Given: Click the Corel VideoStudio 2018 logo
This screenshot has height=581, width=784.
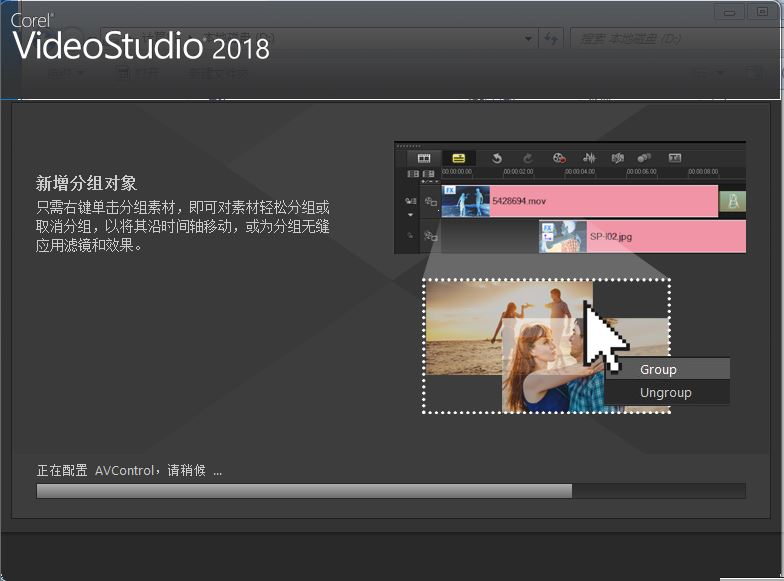Looking at the screenshot, I should (140, 38).
